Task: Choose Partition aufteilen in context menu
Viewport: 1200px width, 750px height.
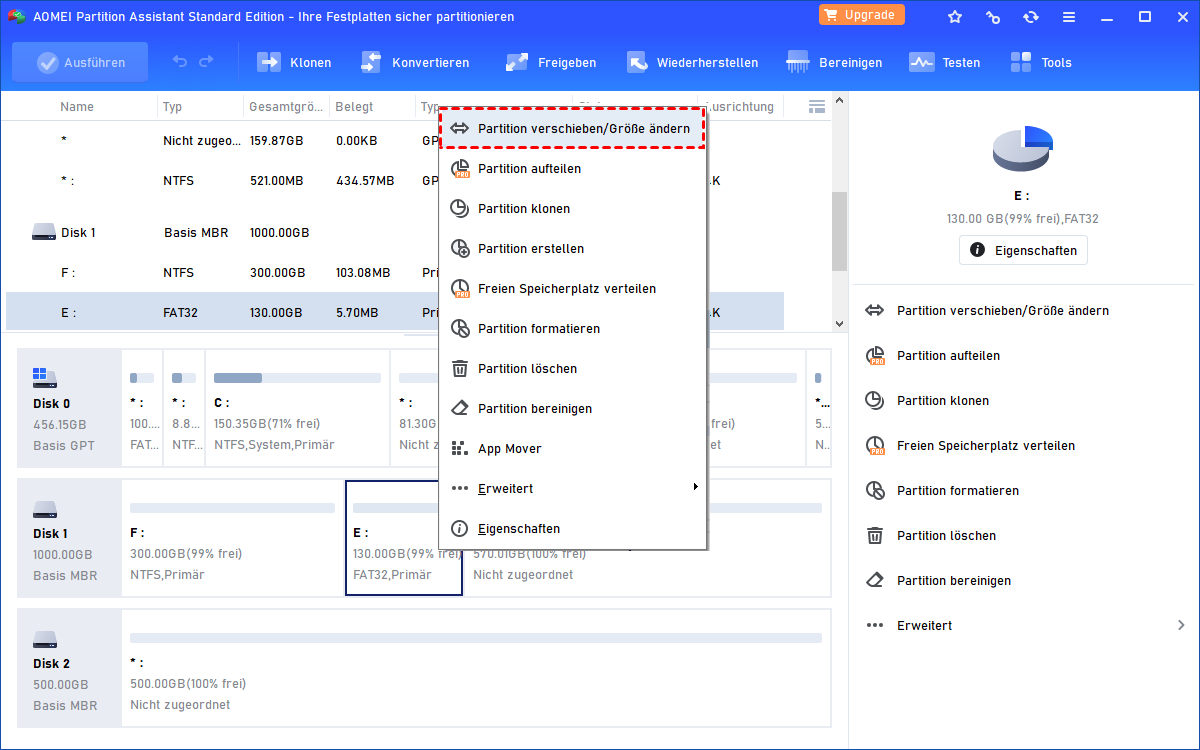Action: [573, 169]
